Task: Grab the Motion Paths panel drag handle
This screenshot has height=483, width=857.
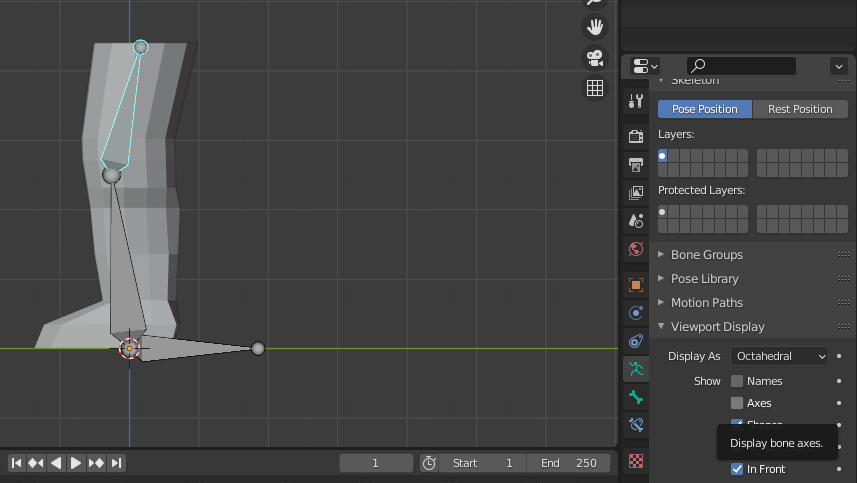Action: pos(843,303)
